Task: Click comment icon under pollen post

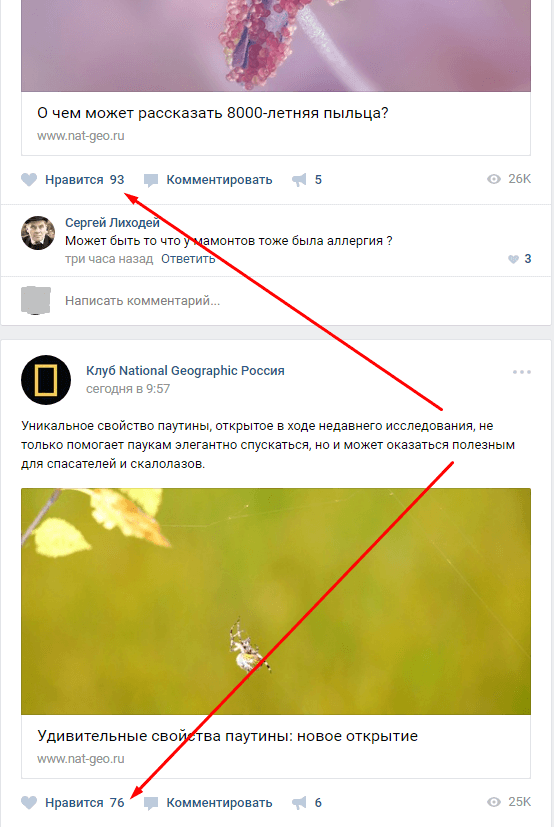Action: pyautogui.click(x=151, y=180)
